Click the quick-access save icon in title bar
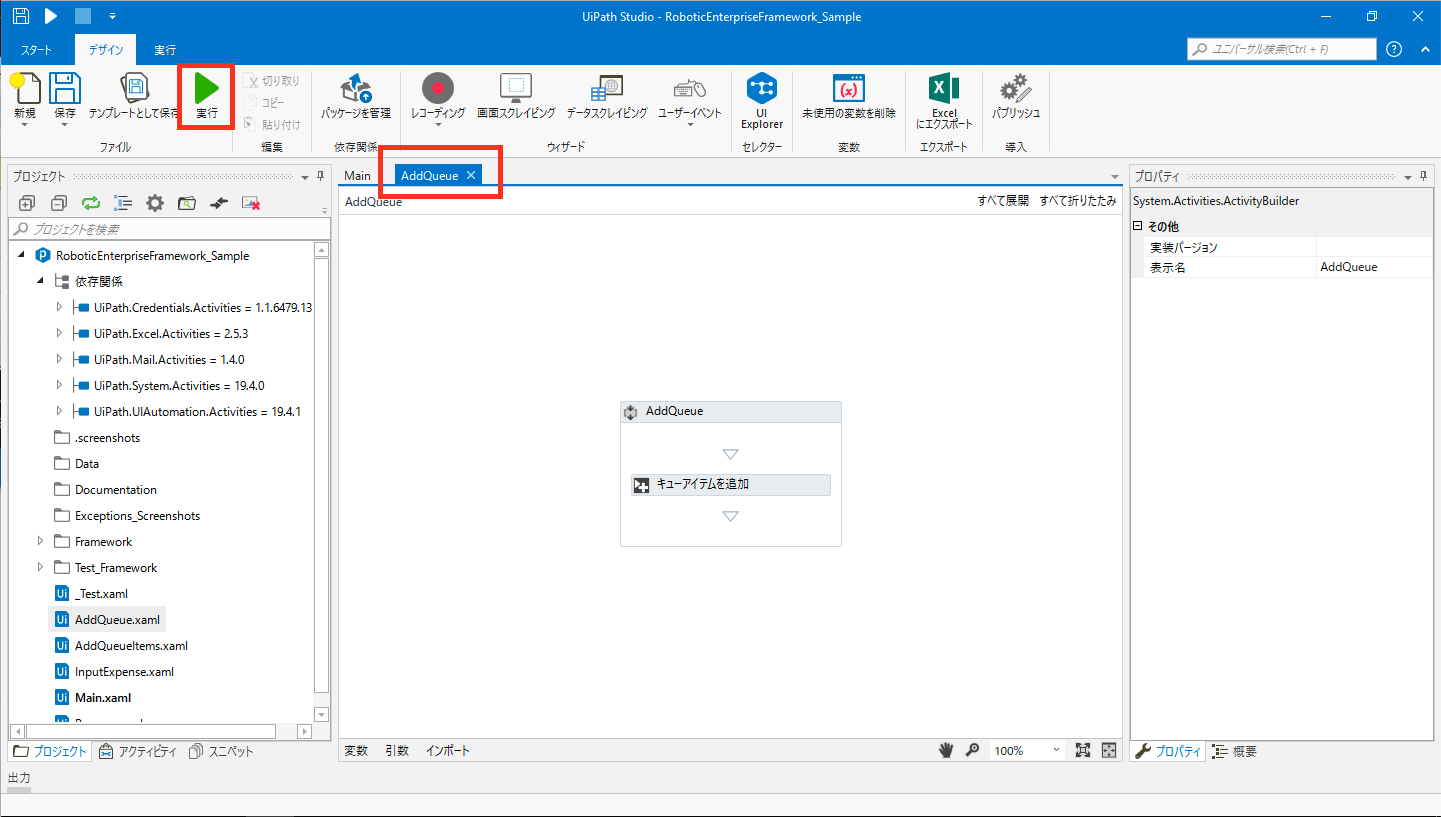Screen dimensions: 1441x817 [20, 16]
